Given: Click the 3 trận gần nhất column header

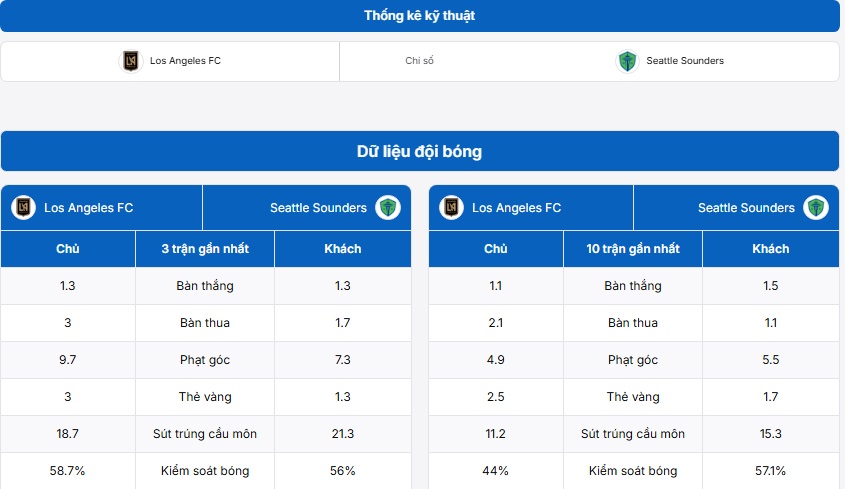Looking at the screenshot, I should pyautogui.click(x=205, y=249).
